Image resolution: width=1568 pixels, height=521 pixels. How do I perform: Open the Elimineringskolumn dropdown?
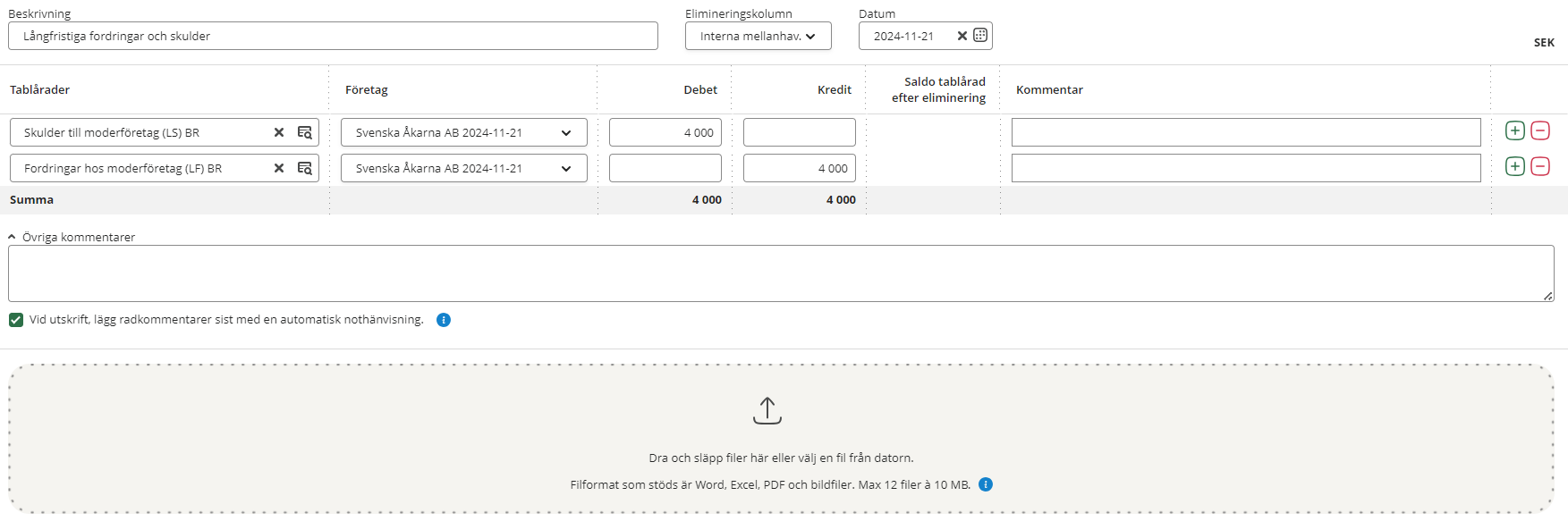pos(758,36)
